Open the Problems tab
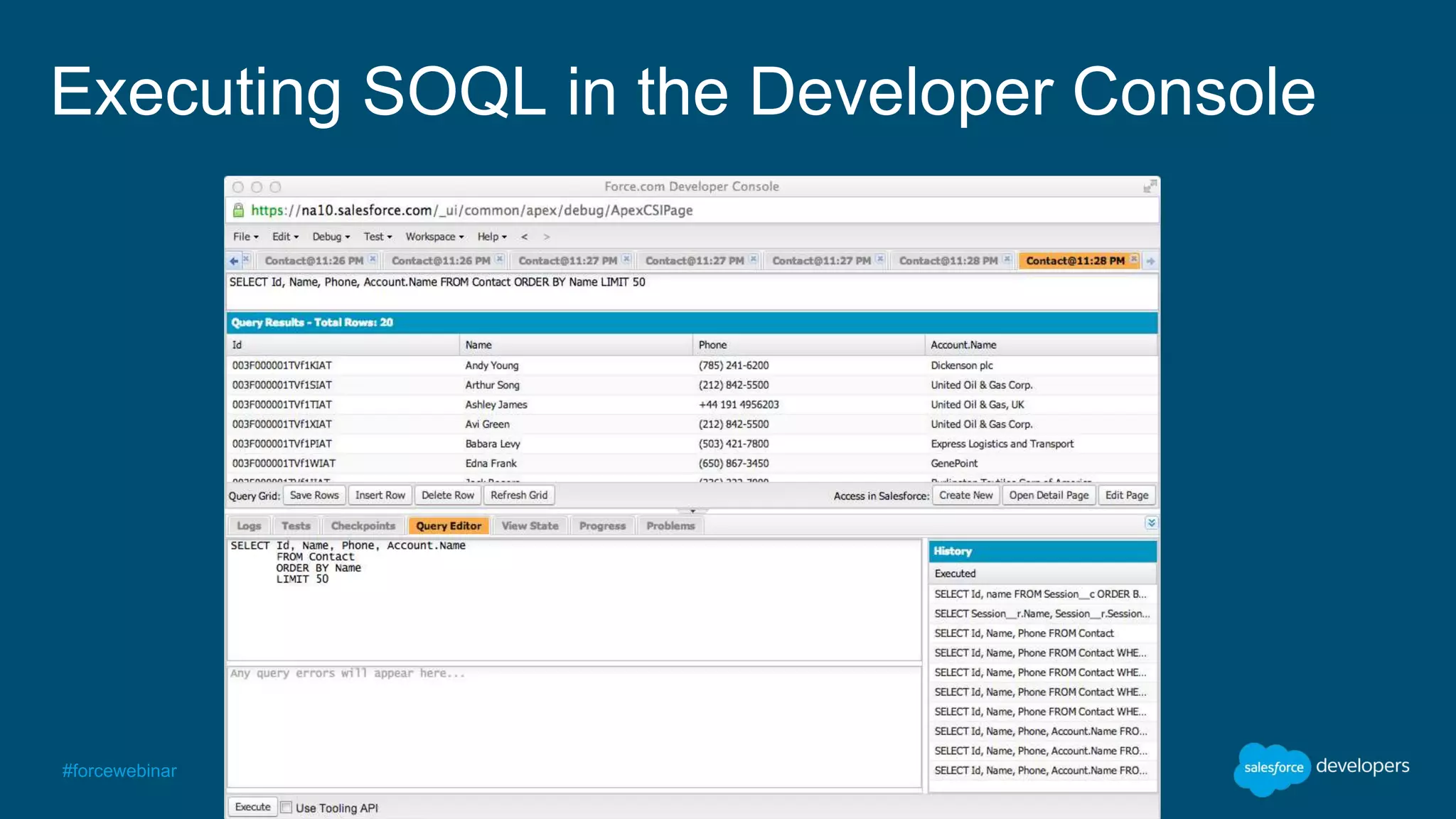Viewport: 1456px width, 819px height. [670, 526]
